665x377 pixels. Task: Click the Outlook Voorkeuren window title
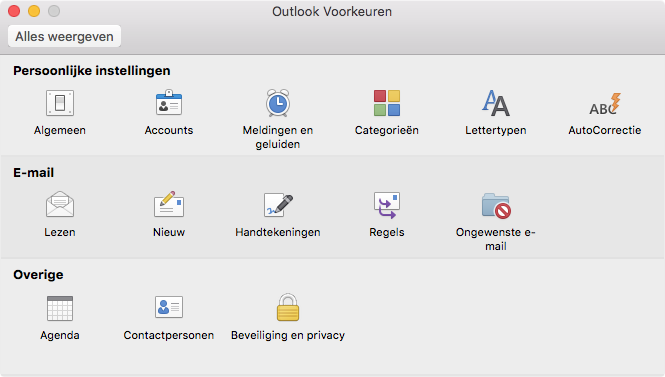[x=332, y=11]
